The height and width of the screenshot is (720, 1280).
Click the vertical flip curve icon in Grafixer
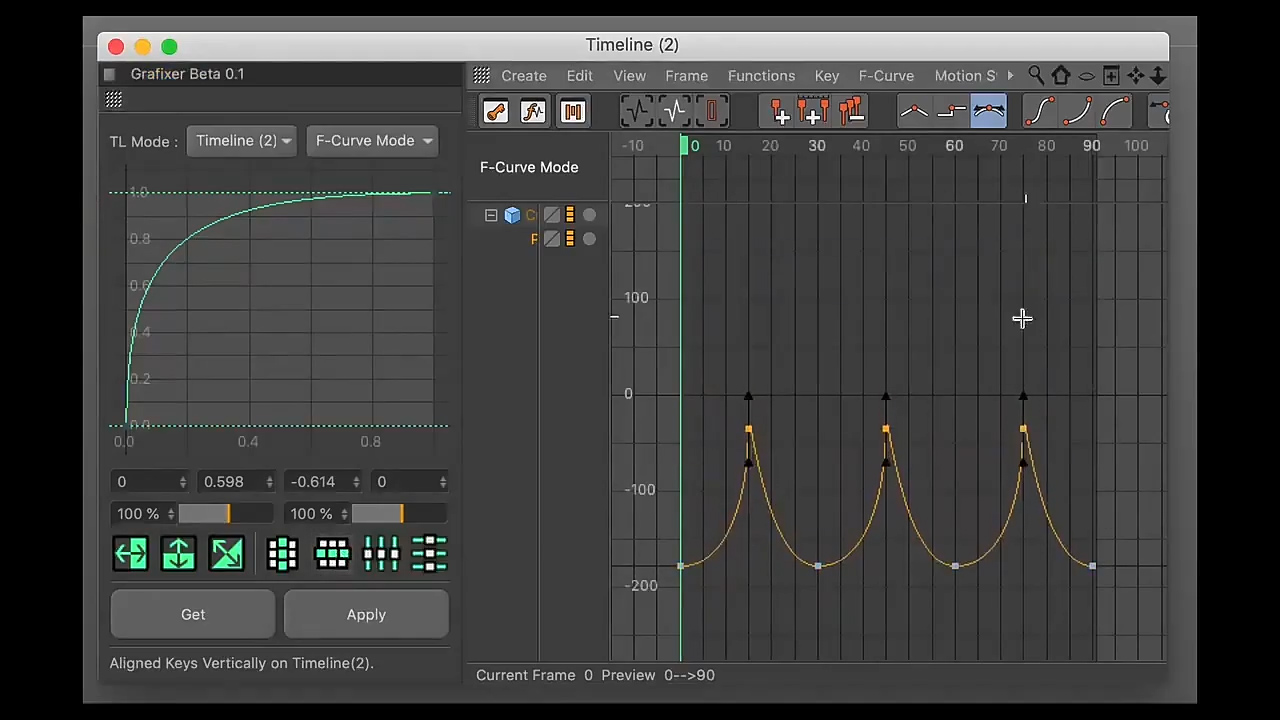(x=178, y=553)
